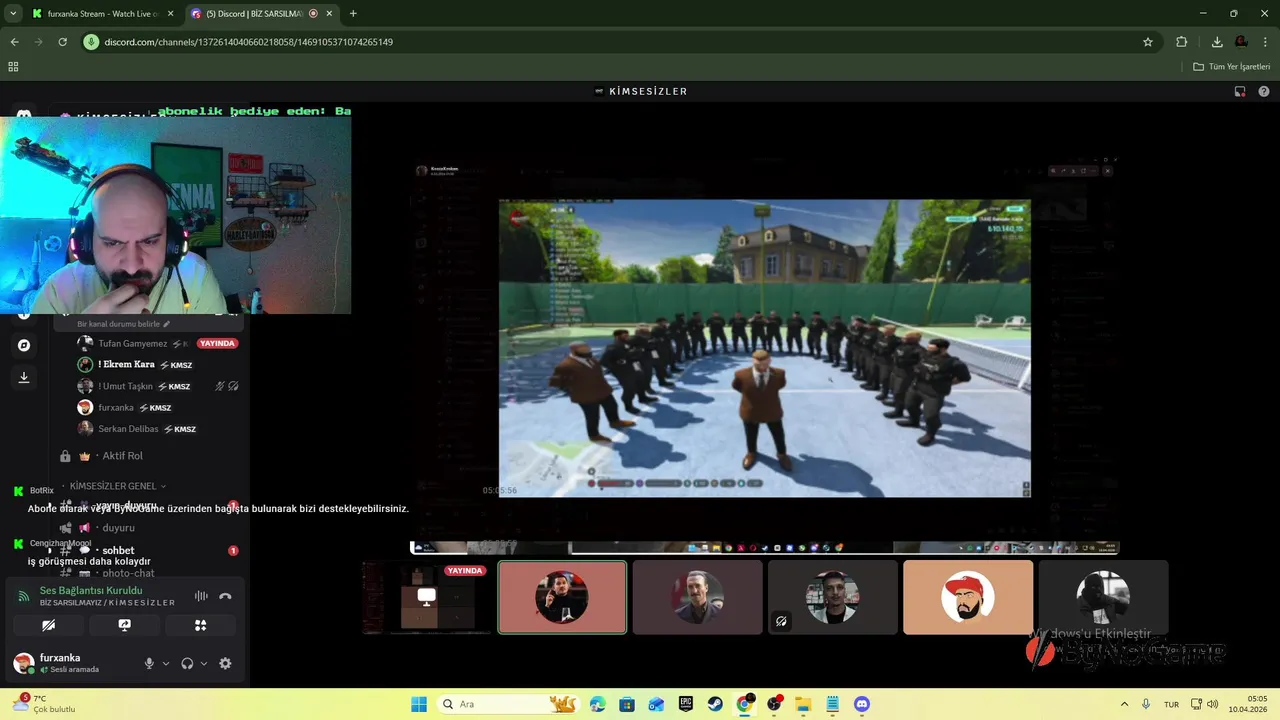Open File Explorer from taskbar

click(803, 704)
